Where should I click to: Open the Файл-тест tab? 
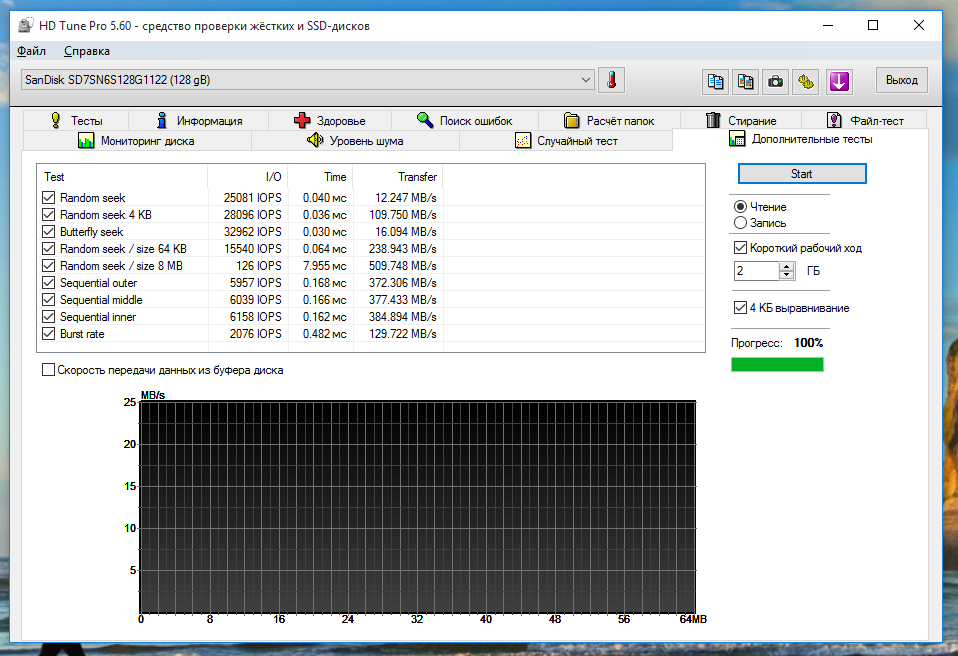click(x=865, y=120)
